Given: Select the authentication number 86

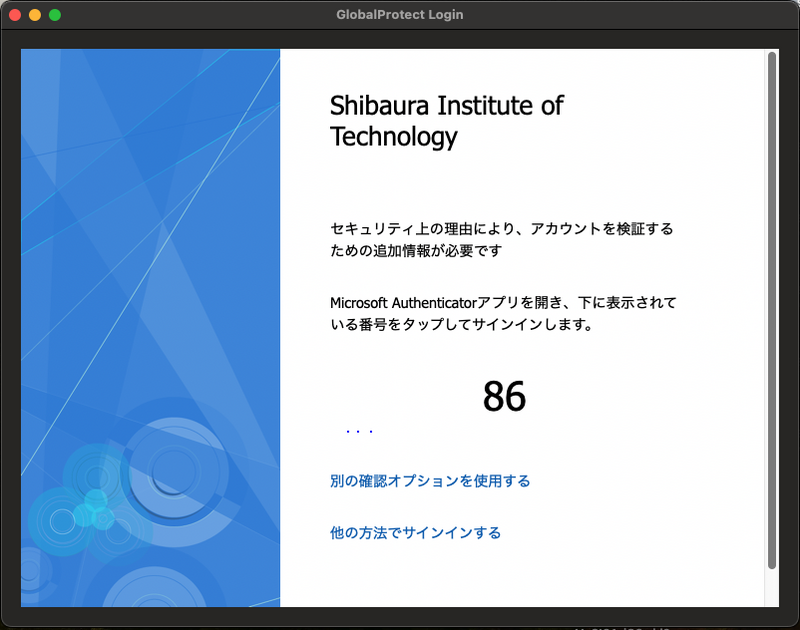Looking at the screenshot, I should (x=504, y=396).
